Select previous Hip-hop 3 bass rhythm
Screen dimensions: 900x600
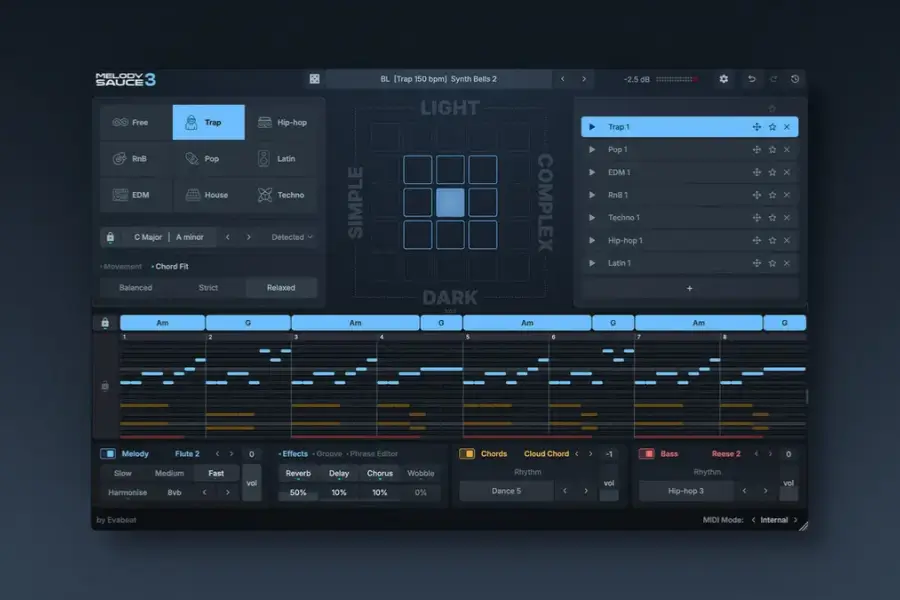[744, 491]
